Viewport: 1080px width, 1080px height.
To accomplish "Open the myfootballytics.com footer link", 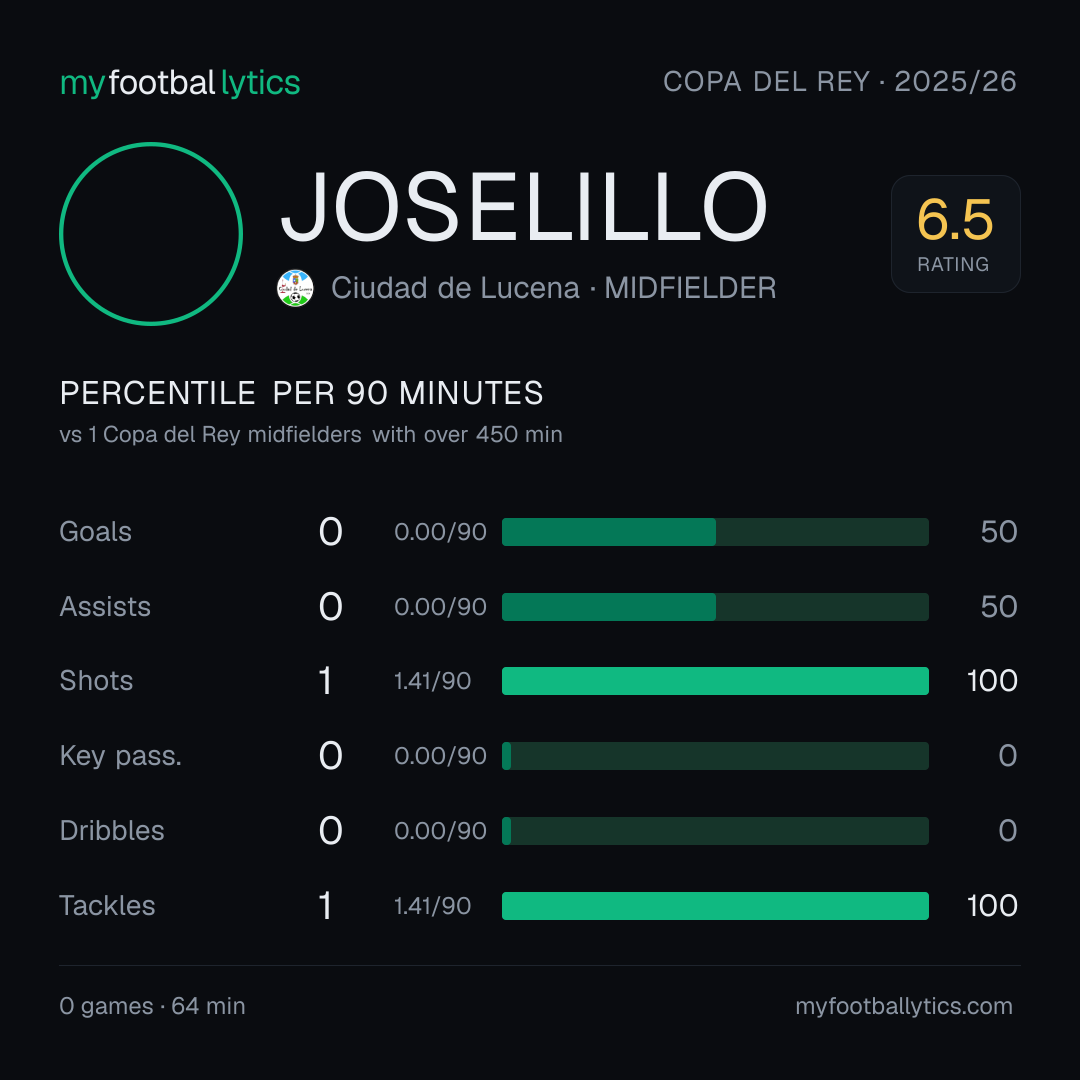I will pyautogui.click(x=904, y=1006).
